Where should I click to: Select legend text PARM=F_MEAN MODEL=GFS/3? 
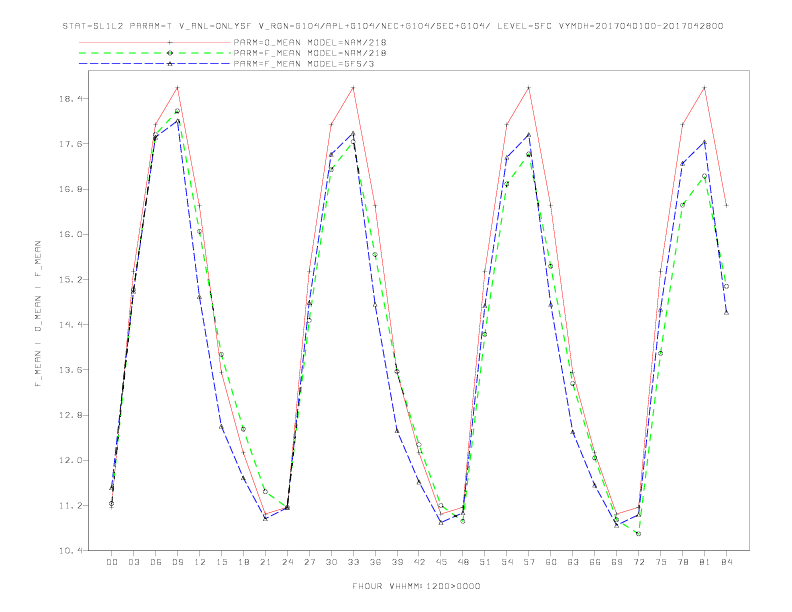[x=304, y=64]
